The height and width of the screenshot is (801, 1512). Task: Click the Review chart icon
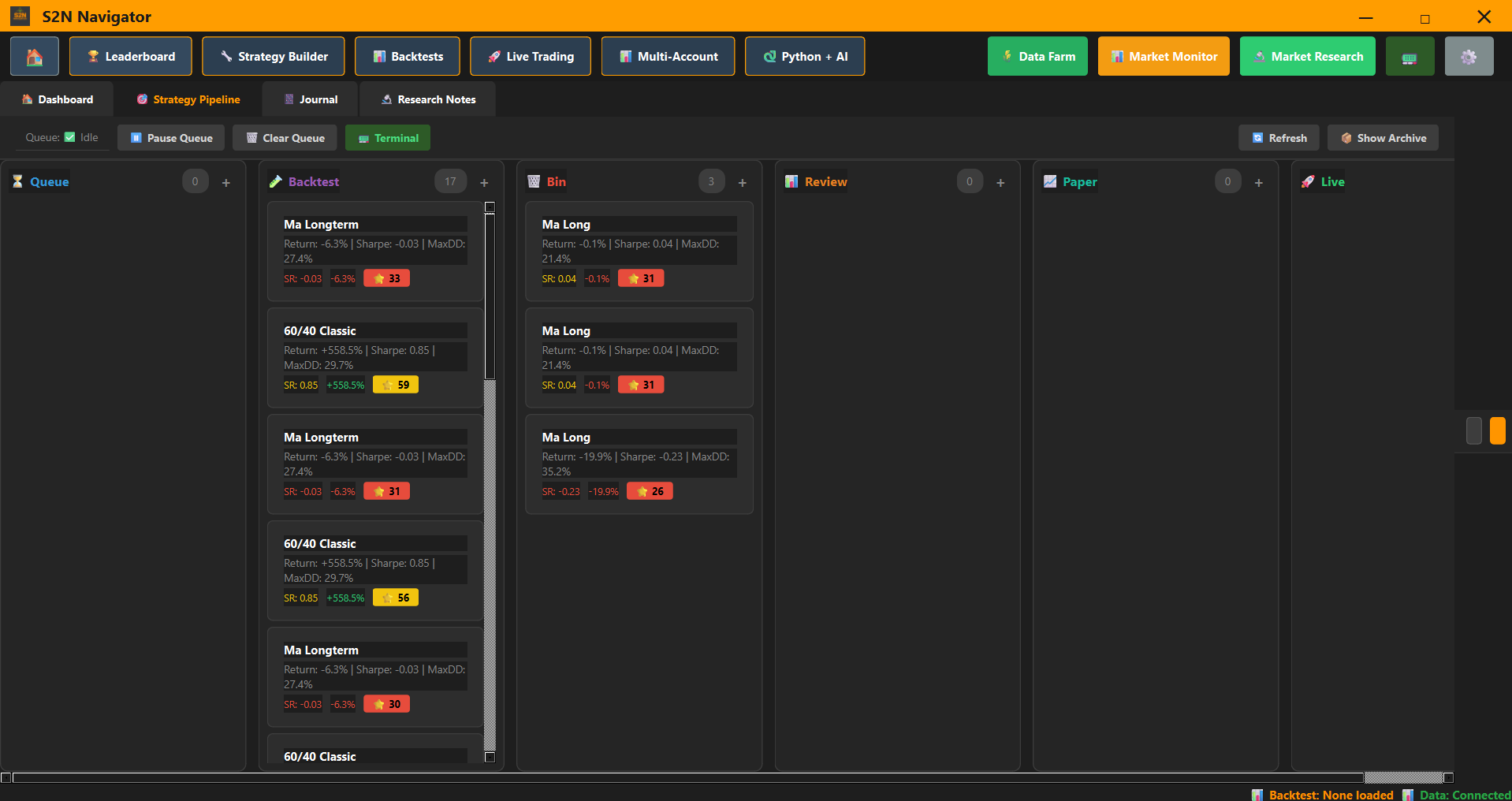click(791, 181)
